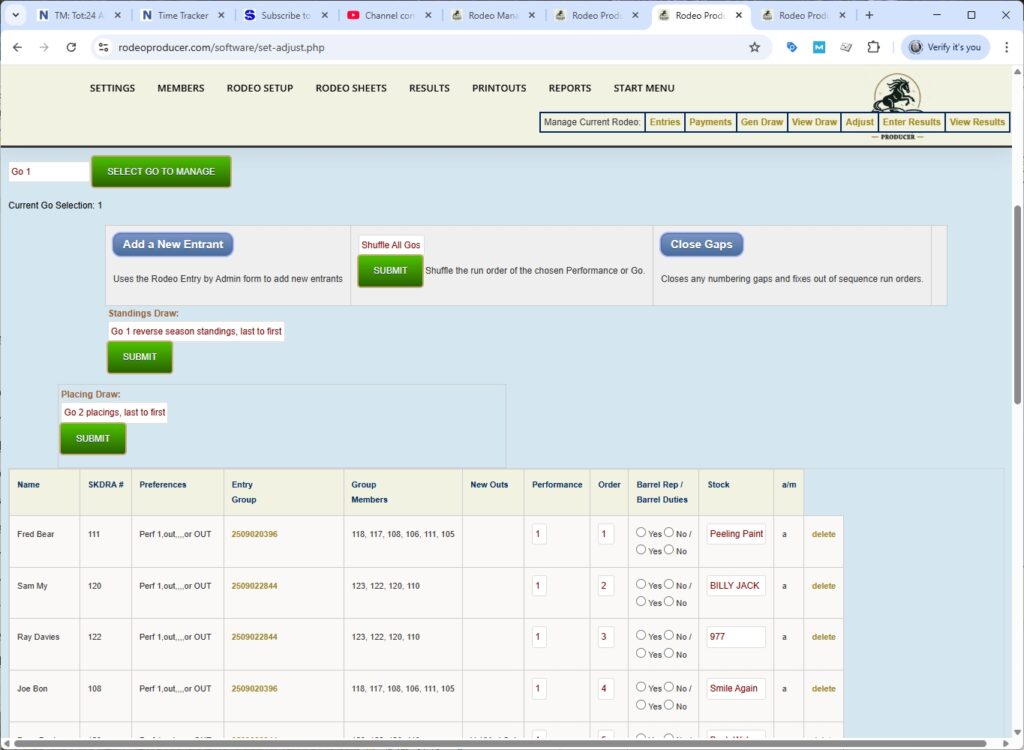Click the blue tag extension icon
1024x750 pixels.
[792, 47]
